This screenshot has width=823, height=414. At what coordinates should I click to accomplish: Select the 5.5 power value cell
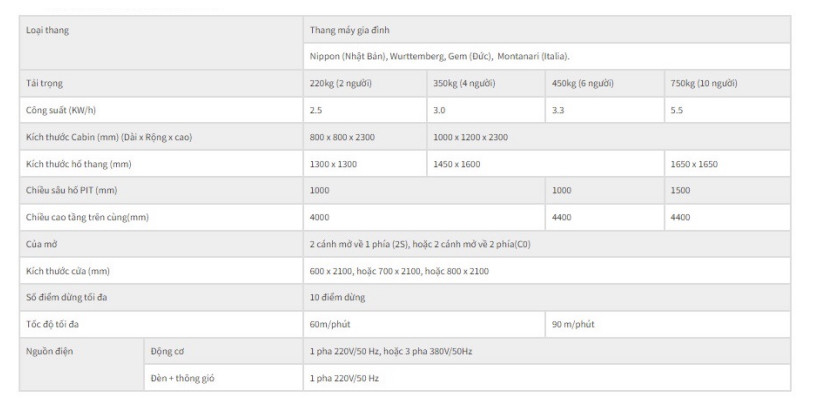tap(725, 110)
